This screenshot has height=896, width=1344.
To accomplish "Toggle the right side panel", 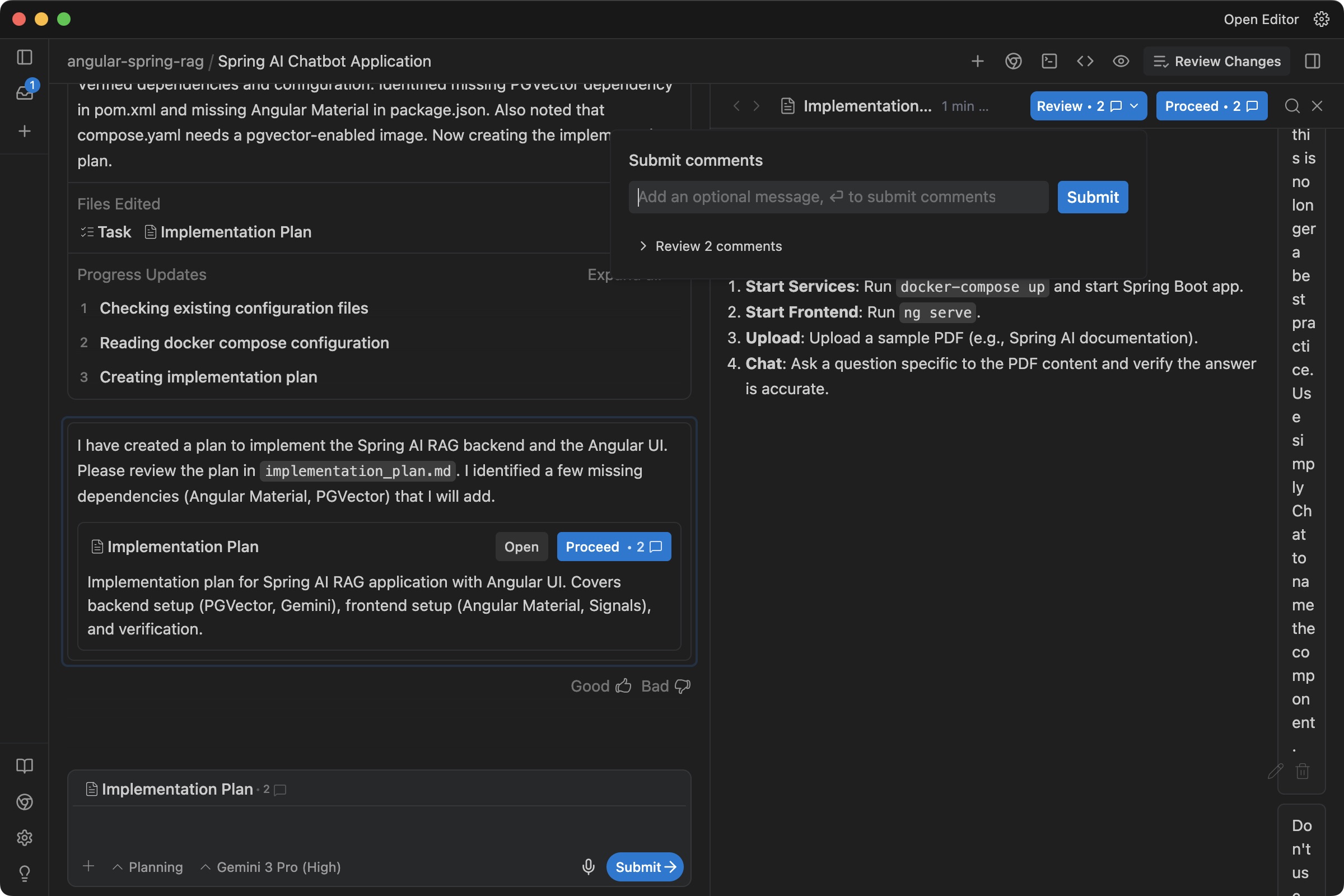I will pos(1313,61).
